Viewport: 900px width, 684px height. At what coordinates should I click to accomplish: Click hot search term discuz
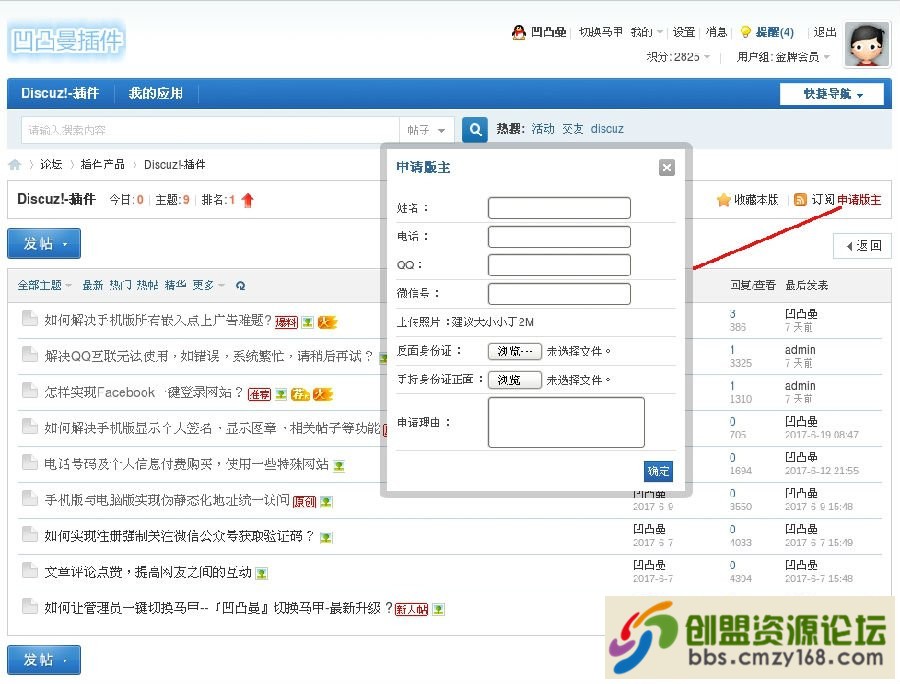[x=607, y=129]
